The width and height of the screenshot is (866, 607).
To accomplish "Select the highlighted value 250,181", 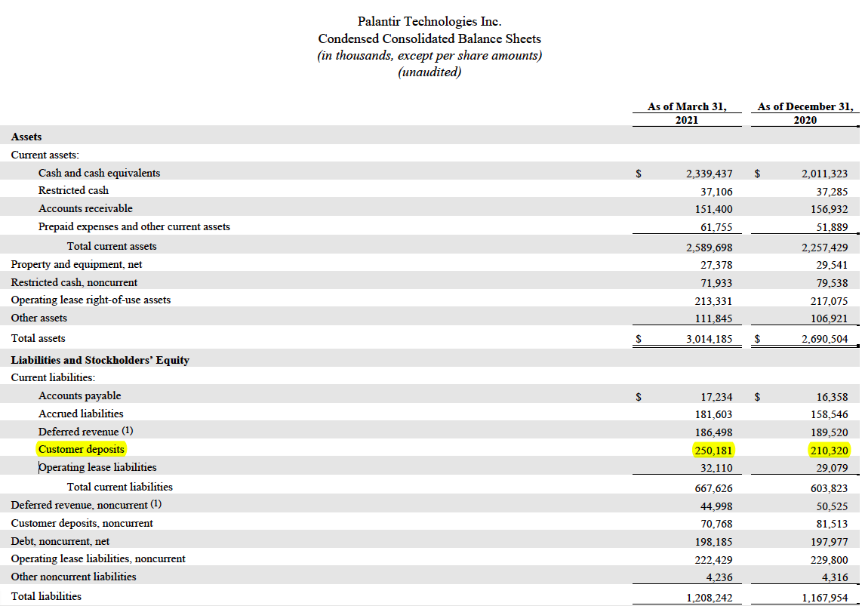I will tap(714, 450).
